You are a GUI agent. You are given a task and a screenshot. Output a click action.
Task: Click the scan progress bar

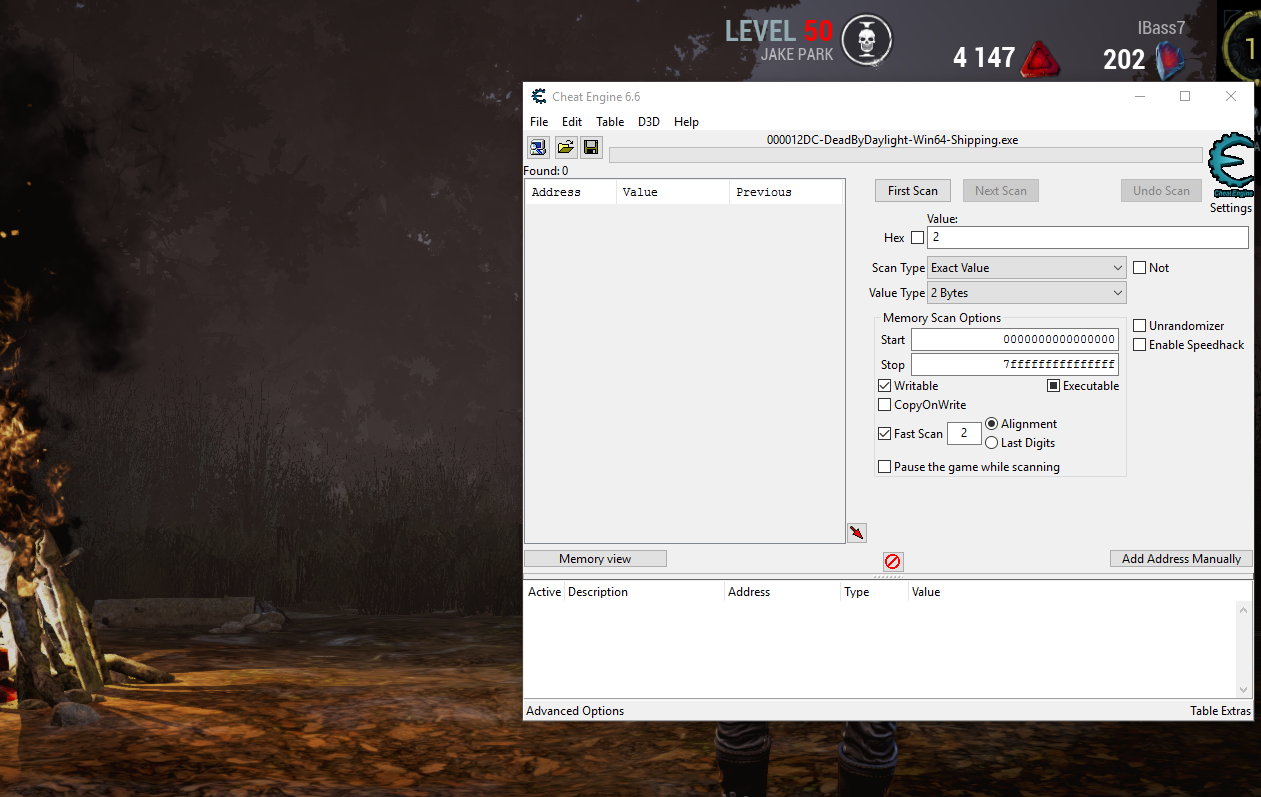905,155
